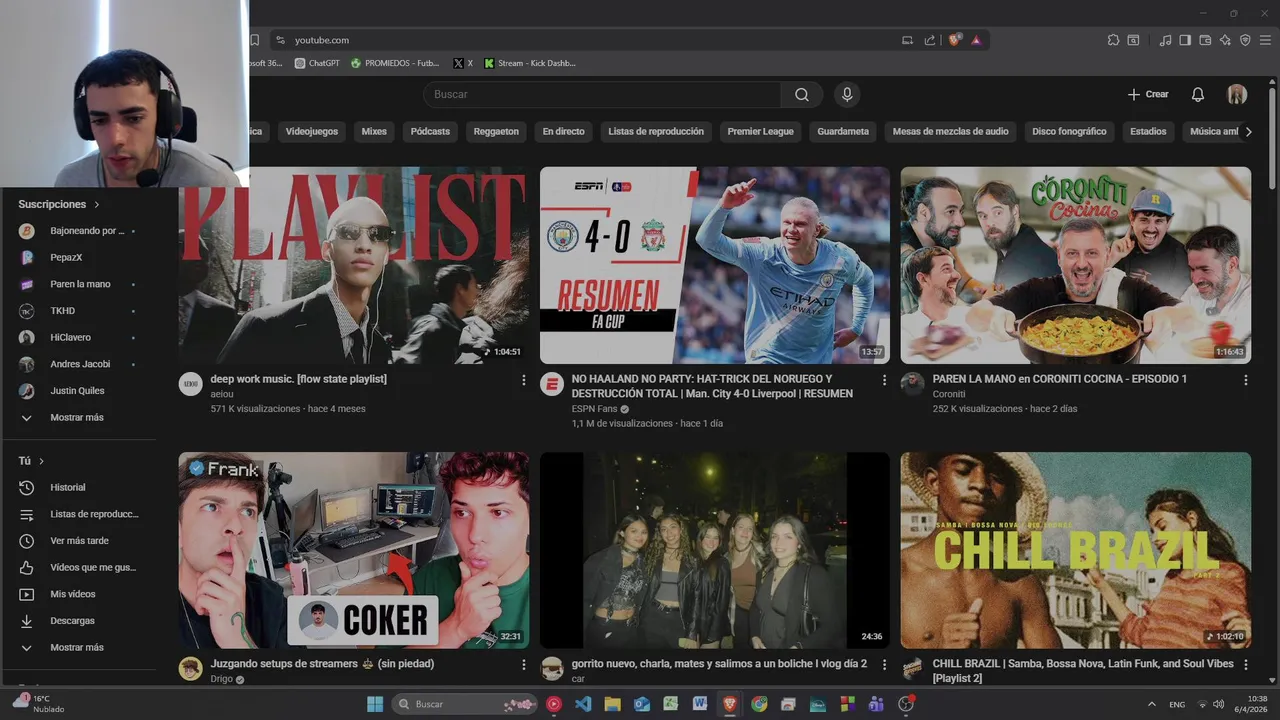Expand the Tú section chevron
The height and width of the screenshot is (720, 1280).
click(x=41, y=461)
